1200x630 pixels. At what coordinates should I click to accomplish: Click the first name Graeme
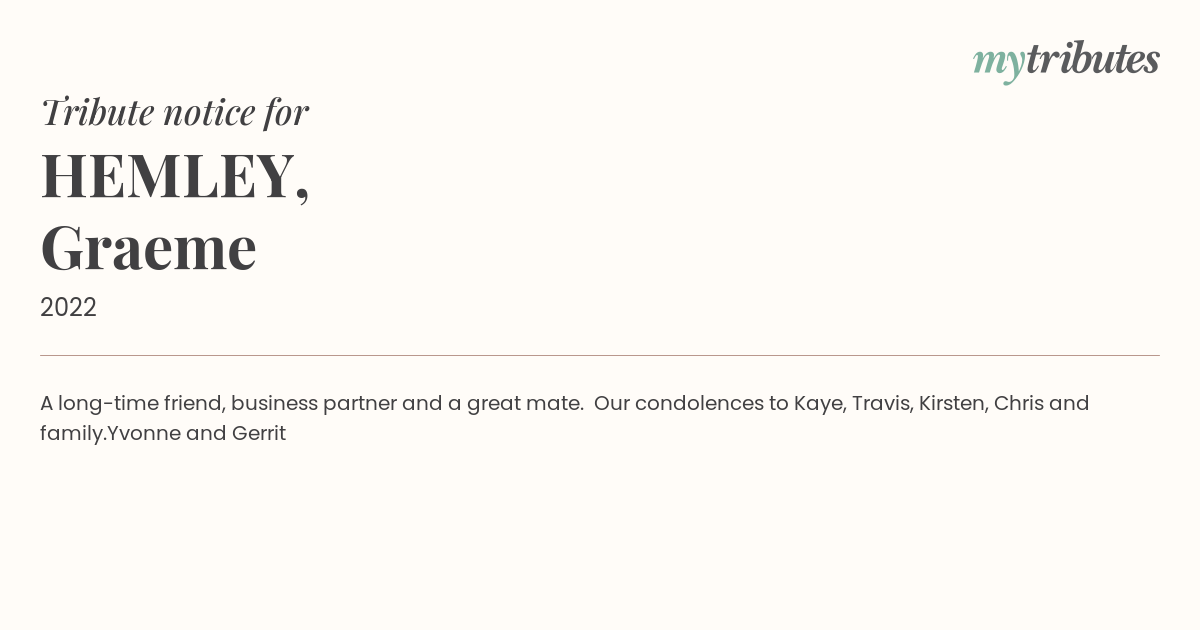(x=149, y=248)
